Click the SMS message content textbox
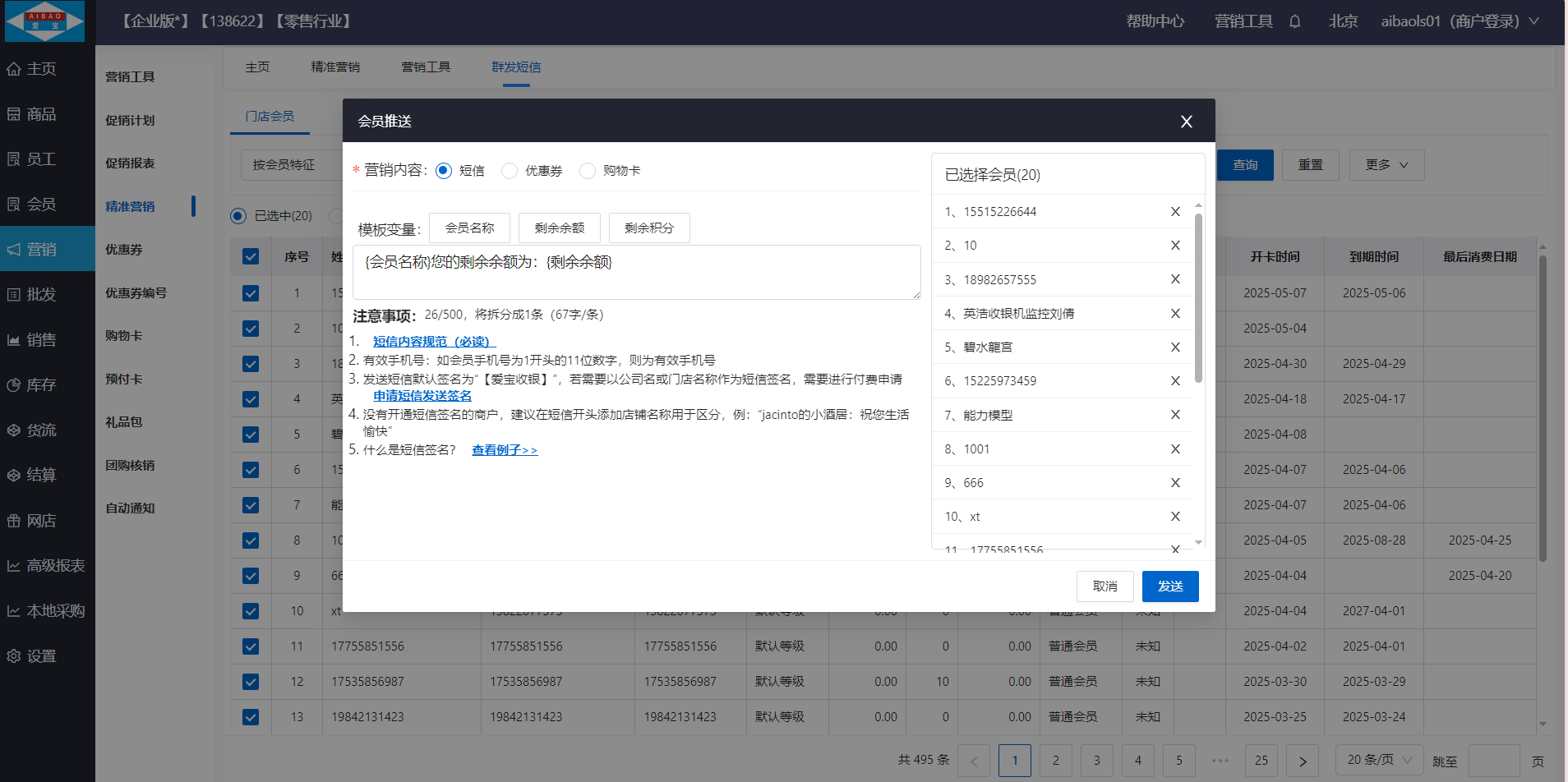Viewport: 1568px width, 782px height. click(636, 272)
